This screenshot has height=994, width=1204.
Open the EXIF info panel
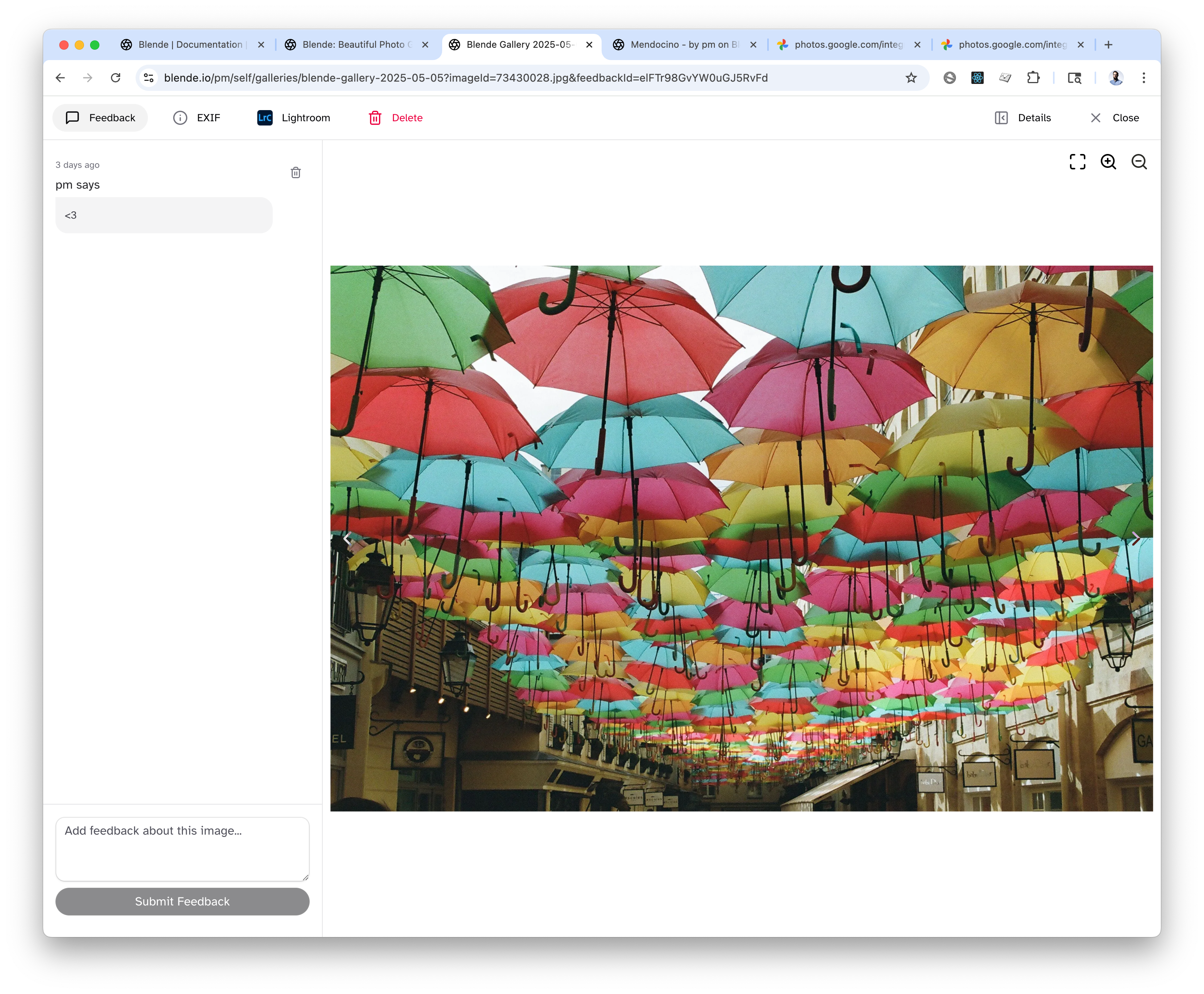coord(196,118)
